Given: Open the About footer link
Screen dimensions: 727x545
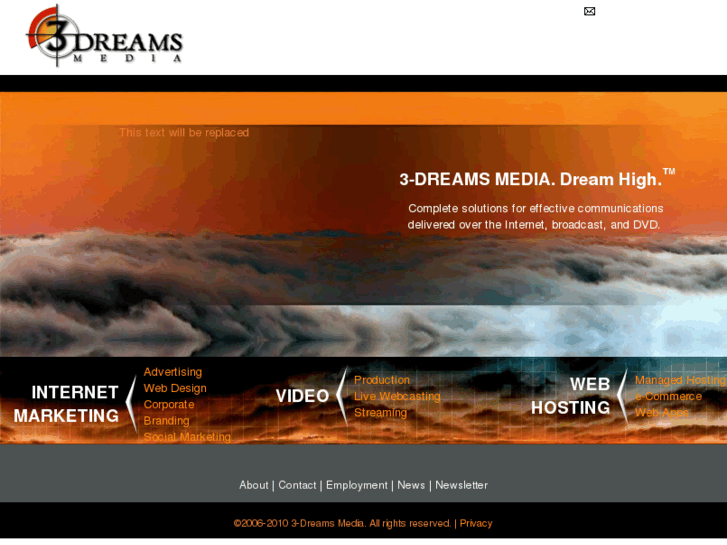Looking at the screenshot, I should [x=254, y=485].
